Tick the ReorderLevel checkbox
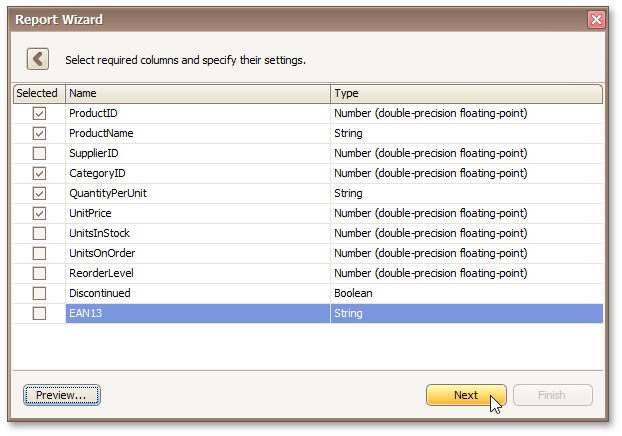This screenshot has height=436, width=622. [39, 274]
